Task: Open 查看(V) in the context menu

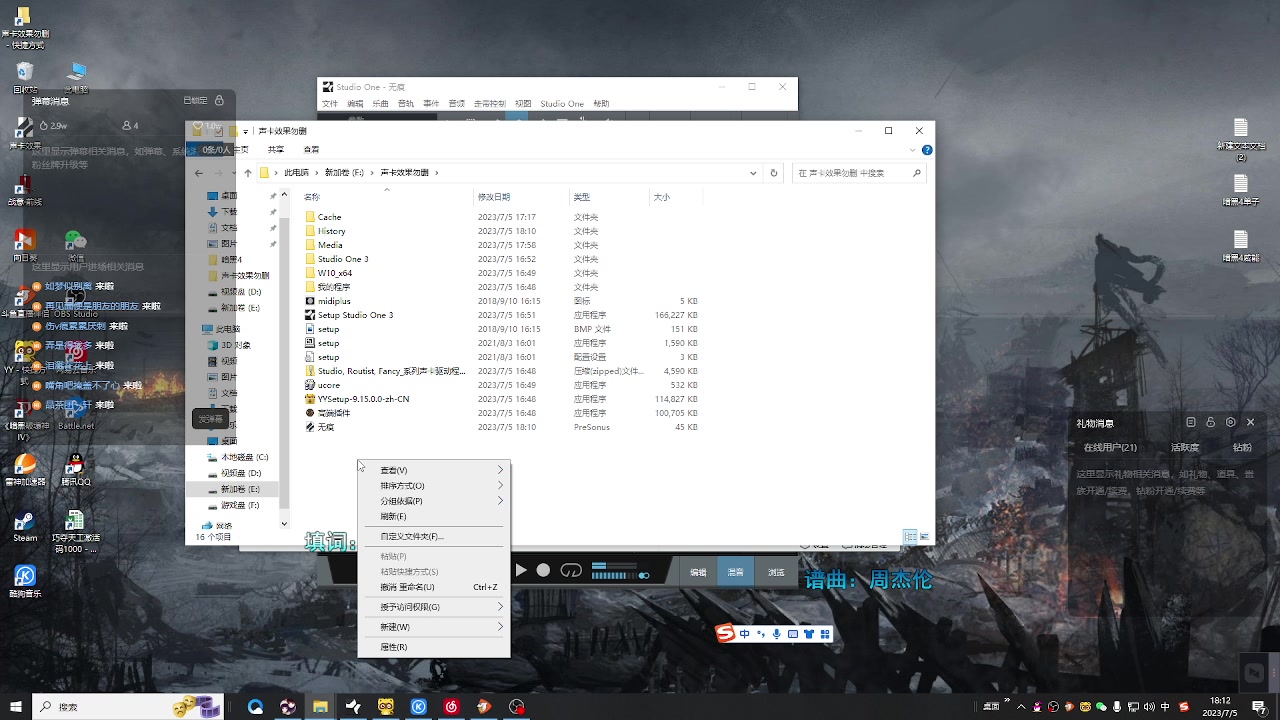Action: click(x=434, y=470)
